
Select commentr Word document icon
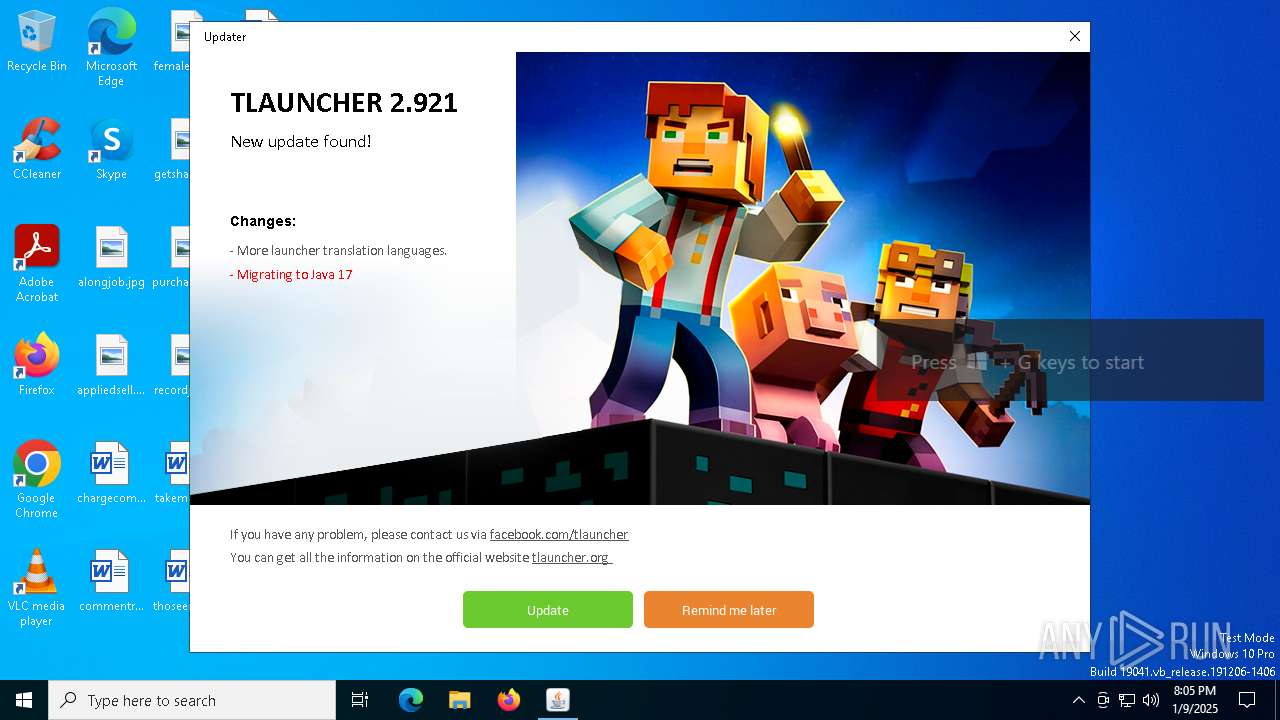[x=111, y=582]
